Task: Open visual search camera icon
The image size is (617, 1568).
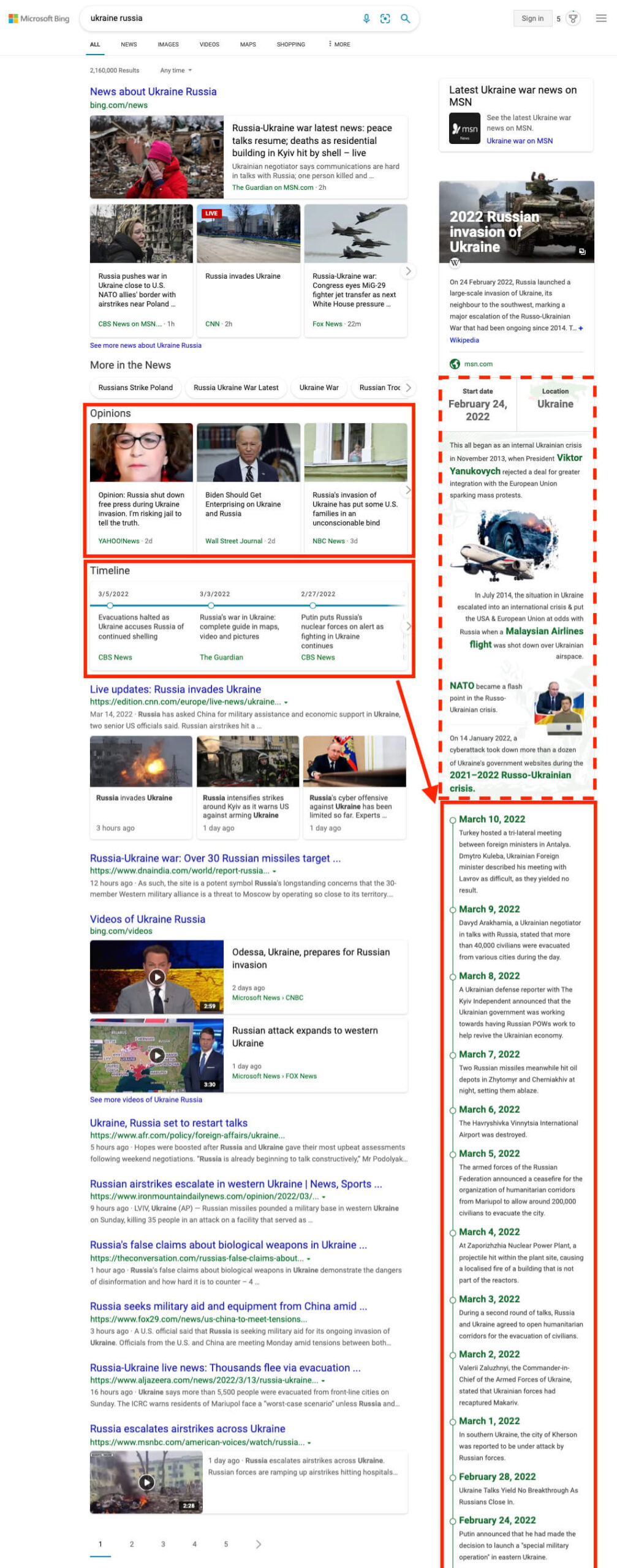Action: (x=385, y=18)
